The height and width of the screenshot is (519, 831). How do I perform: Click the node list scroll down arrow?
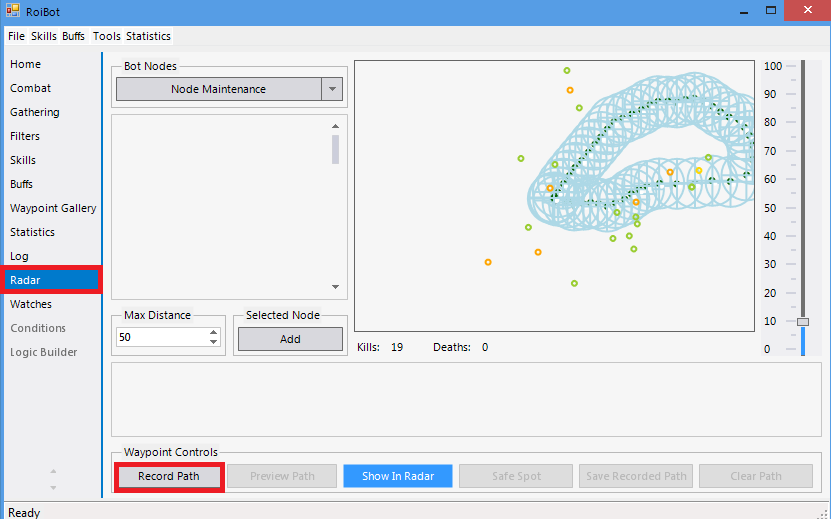point(335,287)
